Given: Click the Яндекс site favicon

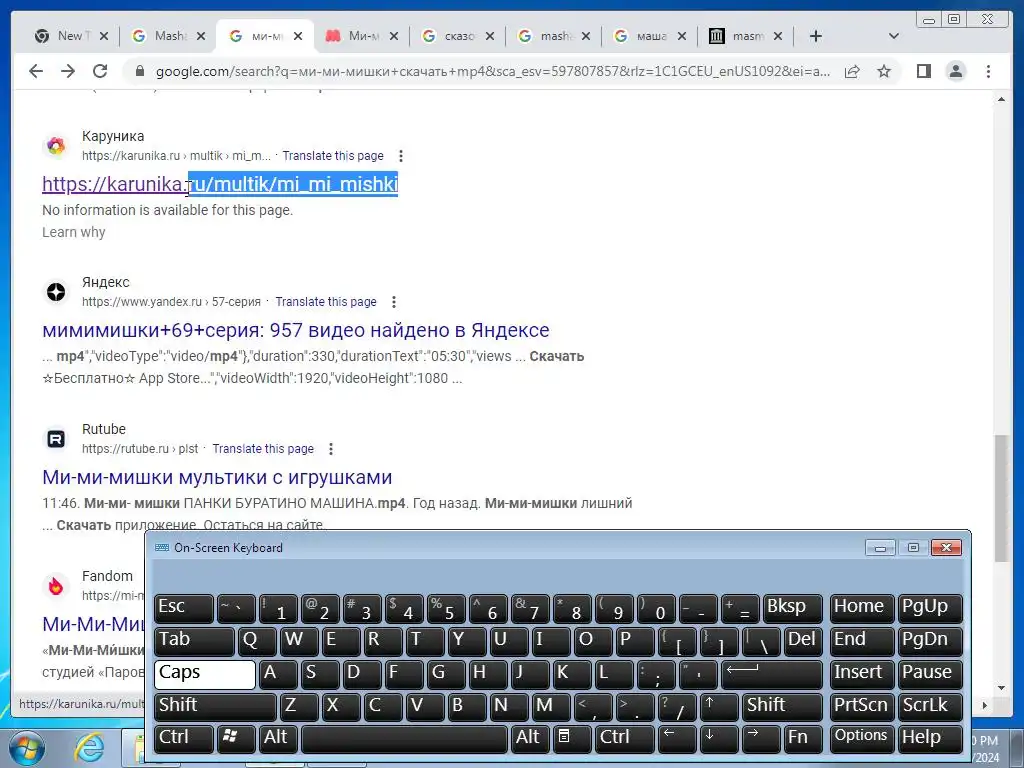Looking at the screenshot, I should coord(56,292).
